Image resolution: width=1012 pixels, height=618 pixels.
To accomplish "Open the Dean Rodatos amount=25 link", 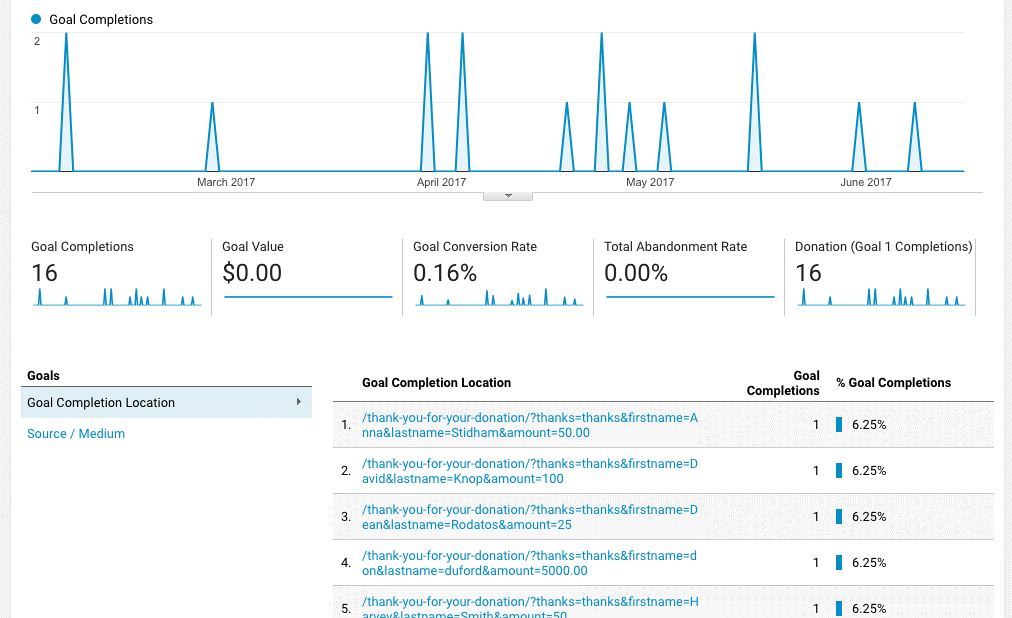I will [x=529, y=517].
